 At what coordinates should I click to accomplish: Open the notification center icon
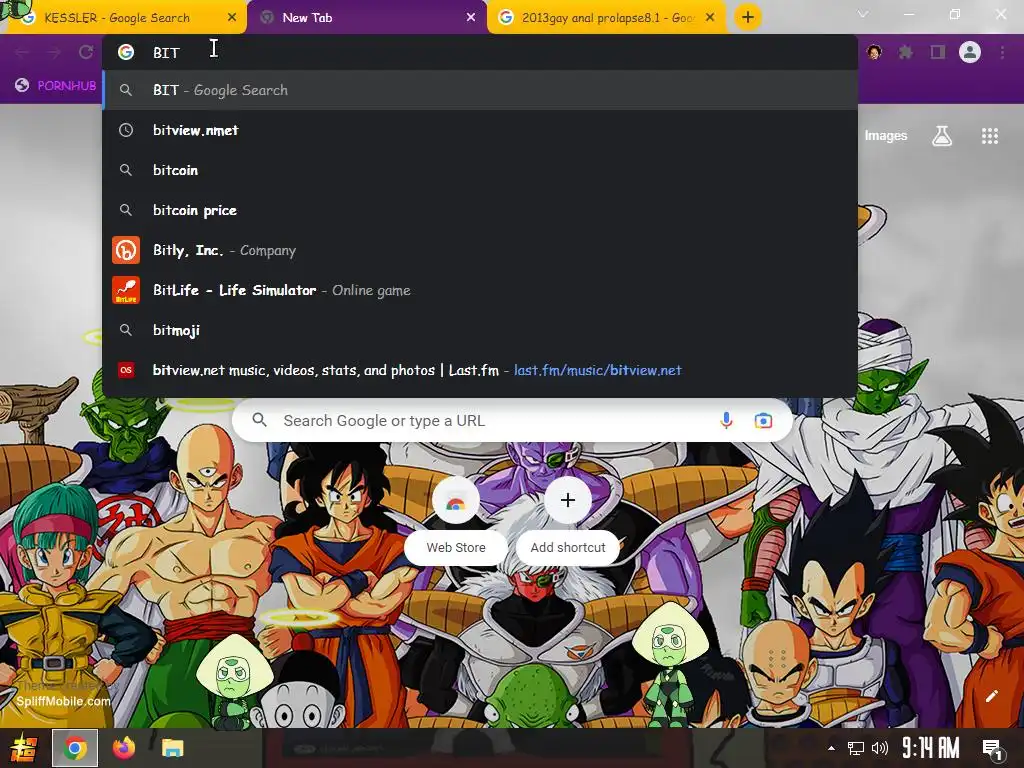[x=992, y=748]
